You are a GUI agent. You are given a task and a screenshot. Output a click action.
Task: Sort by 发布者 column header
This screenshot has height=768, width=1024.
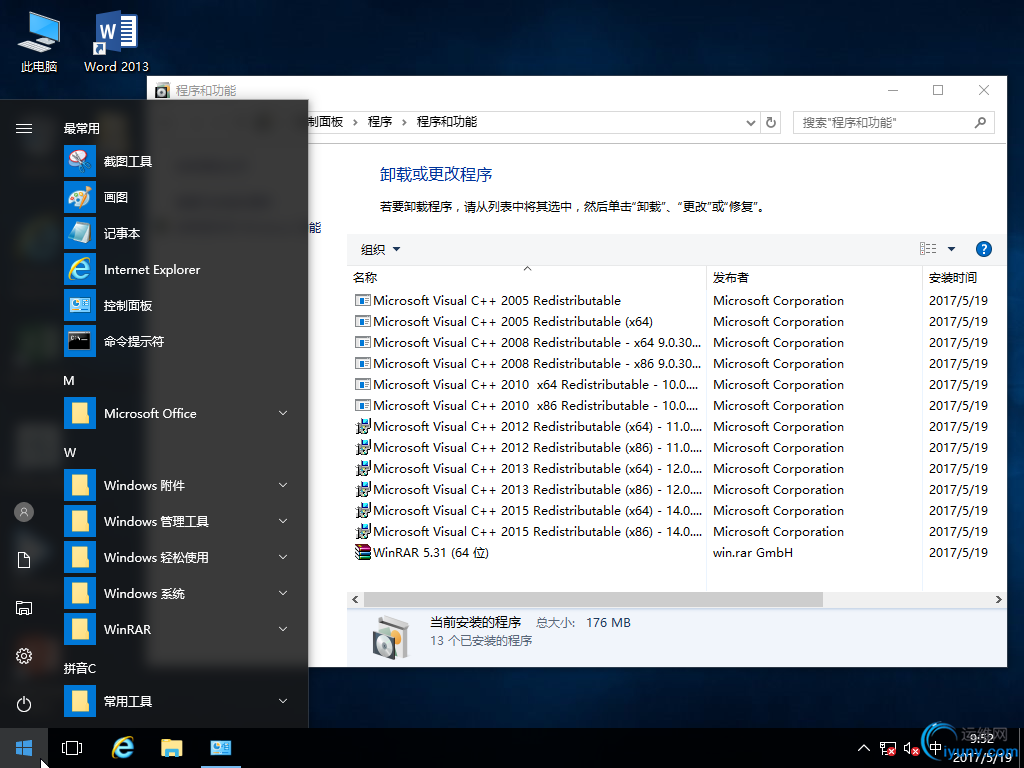coord(814,278)
